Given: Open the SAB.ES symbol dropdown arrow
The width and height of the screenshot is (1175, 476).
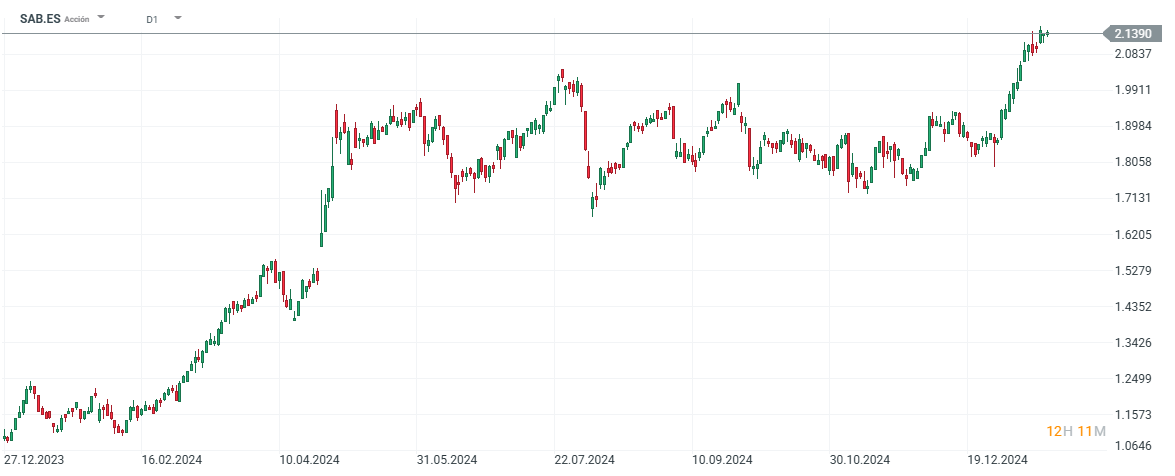Looking at the screenshot, I should [x=101, y=18].
